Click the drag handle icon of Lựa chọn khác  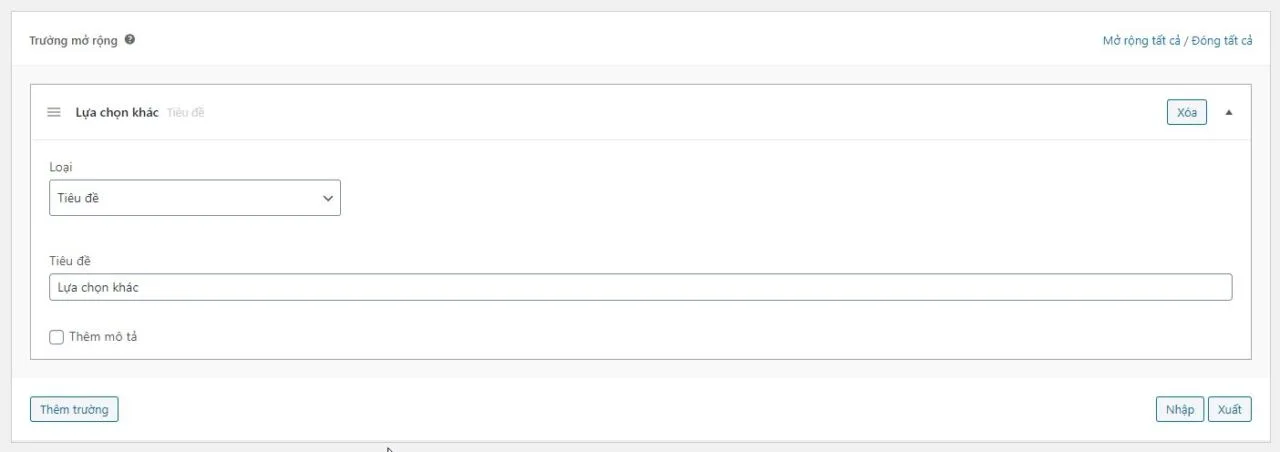point(54,112)
